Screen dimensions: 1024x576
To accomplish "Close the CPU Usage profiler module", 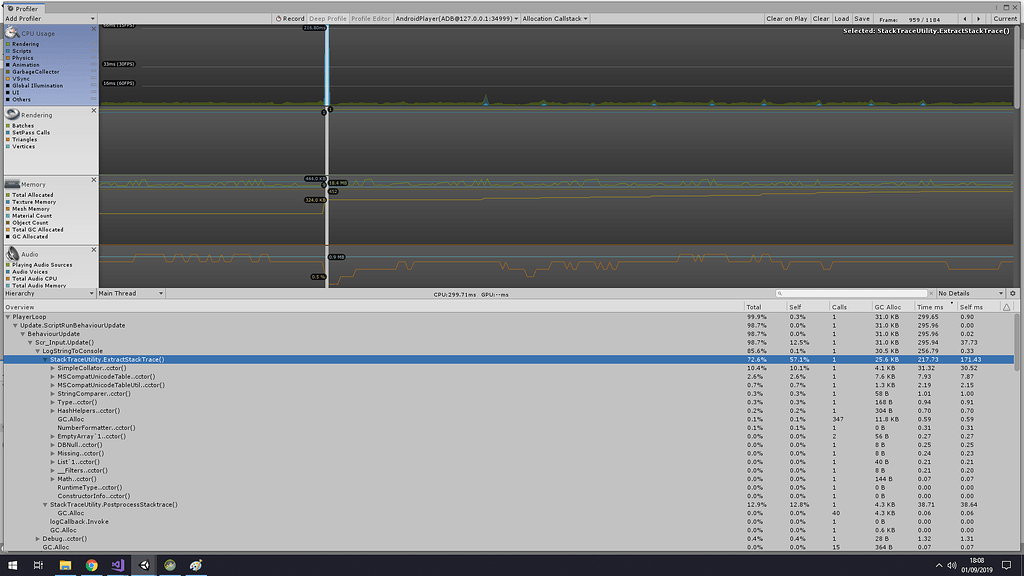I will (93, 27).
